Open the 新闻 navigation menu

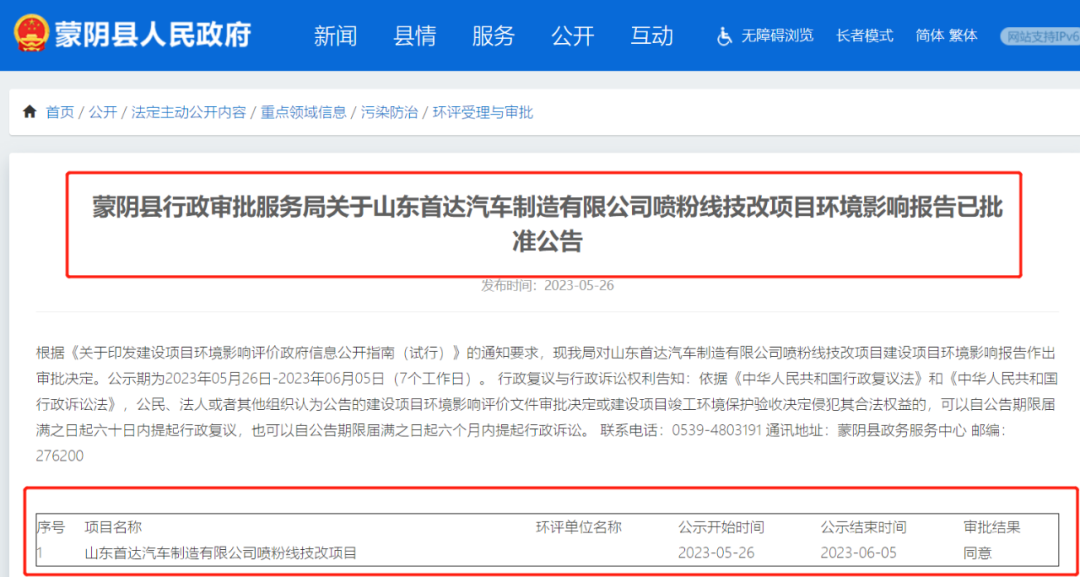coord(335,36)
